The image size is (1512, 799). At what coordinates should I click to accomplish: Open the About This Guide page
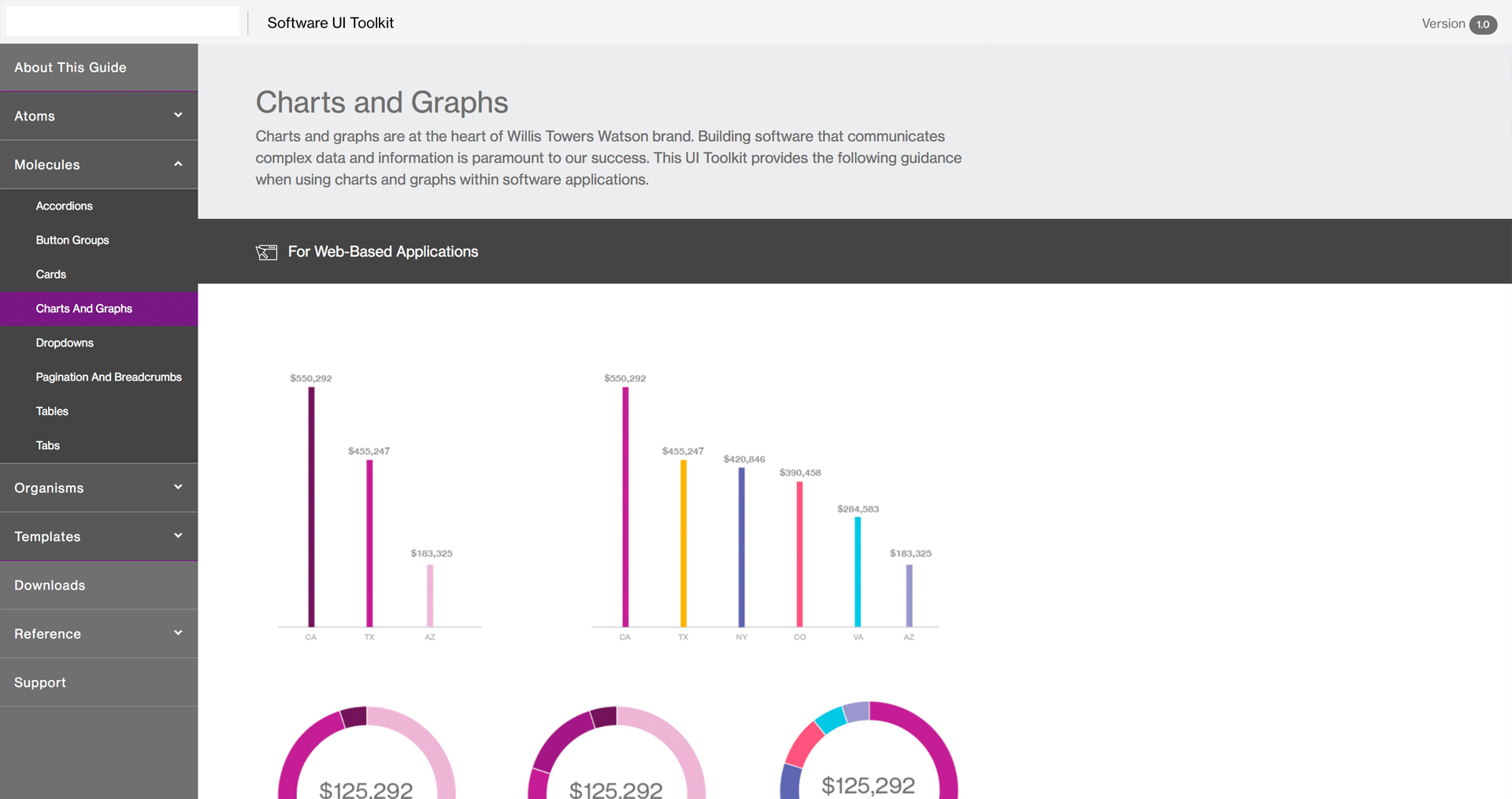(70, 68)
